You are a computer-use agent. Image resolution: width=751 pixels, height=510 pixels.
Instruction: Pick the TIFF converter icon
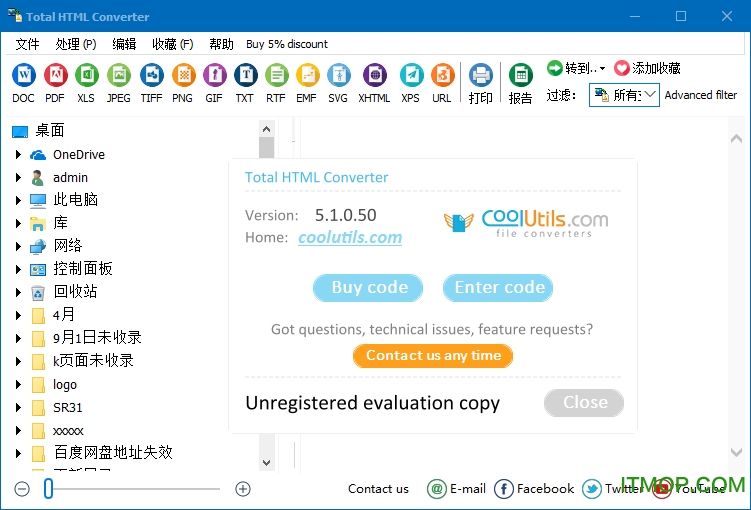coord(151,75)
